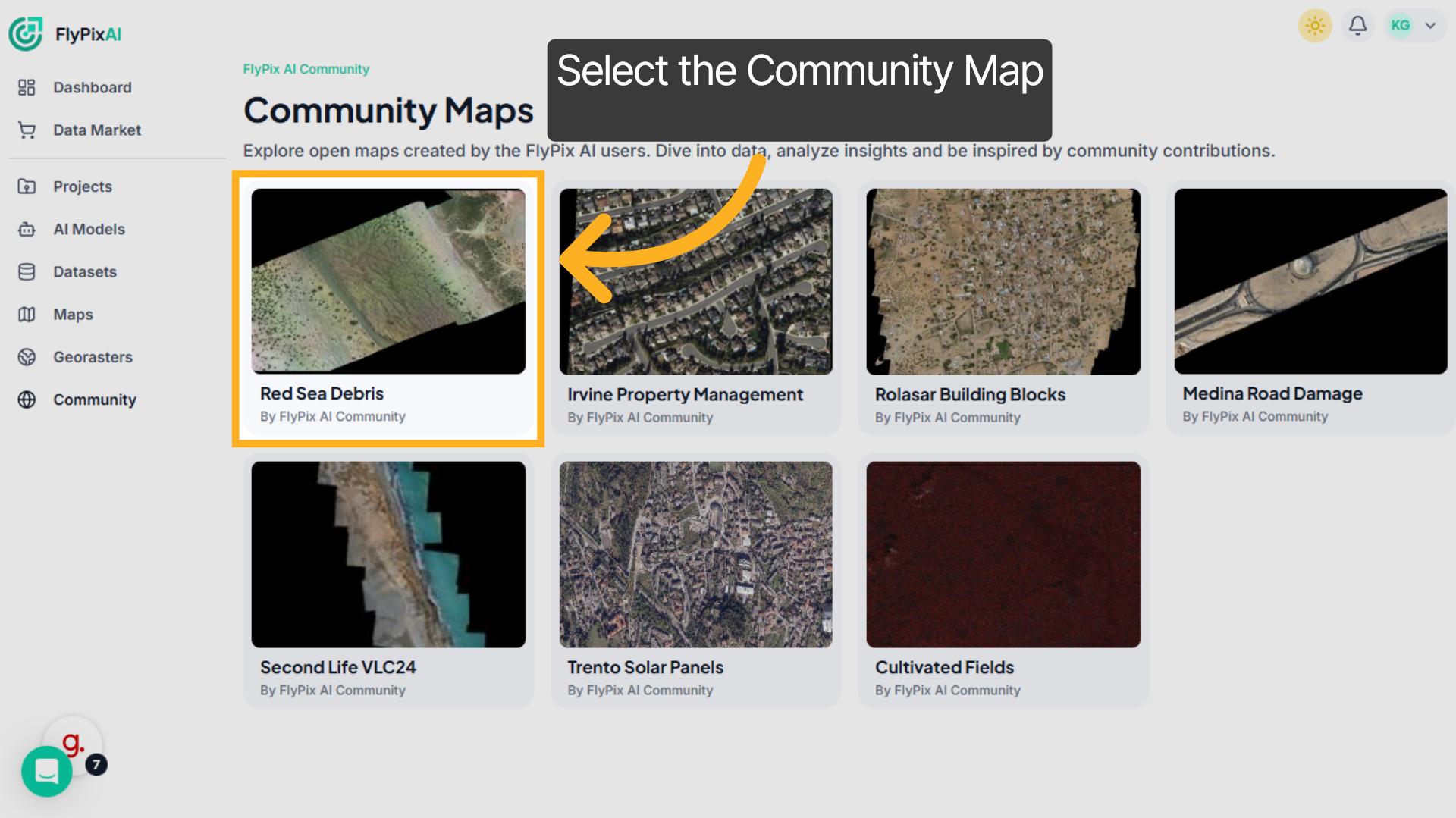Screen dimensions: 1456x818
Task: Open the Second Life VLC24 thumbnail
Action: pyautogui.click(x=388, y=554)
